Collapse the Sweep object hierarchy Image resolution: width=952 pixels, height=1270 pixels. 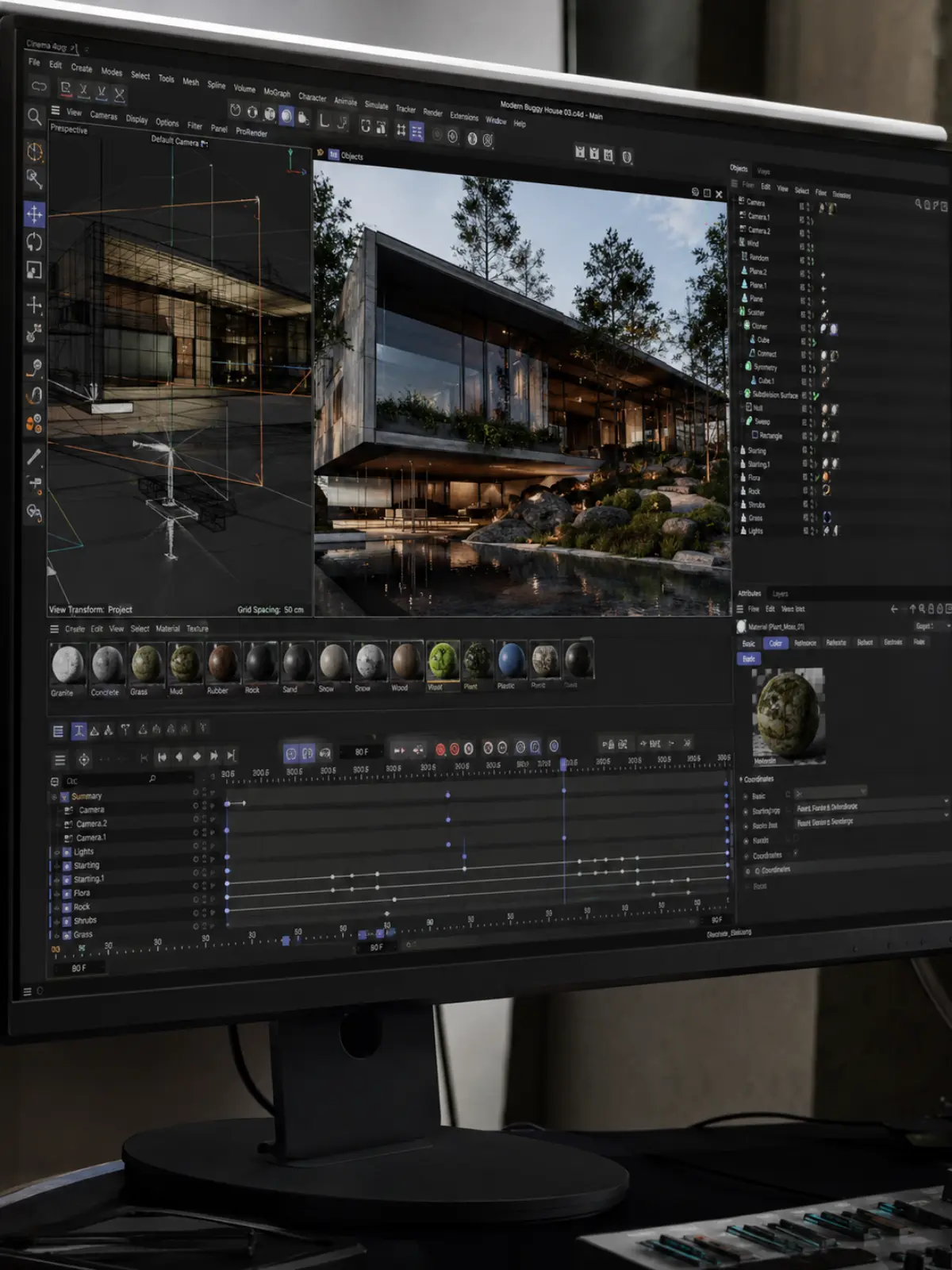[x=743, y=421]
